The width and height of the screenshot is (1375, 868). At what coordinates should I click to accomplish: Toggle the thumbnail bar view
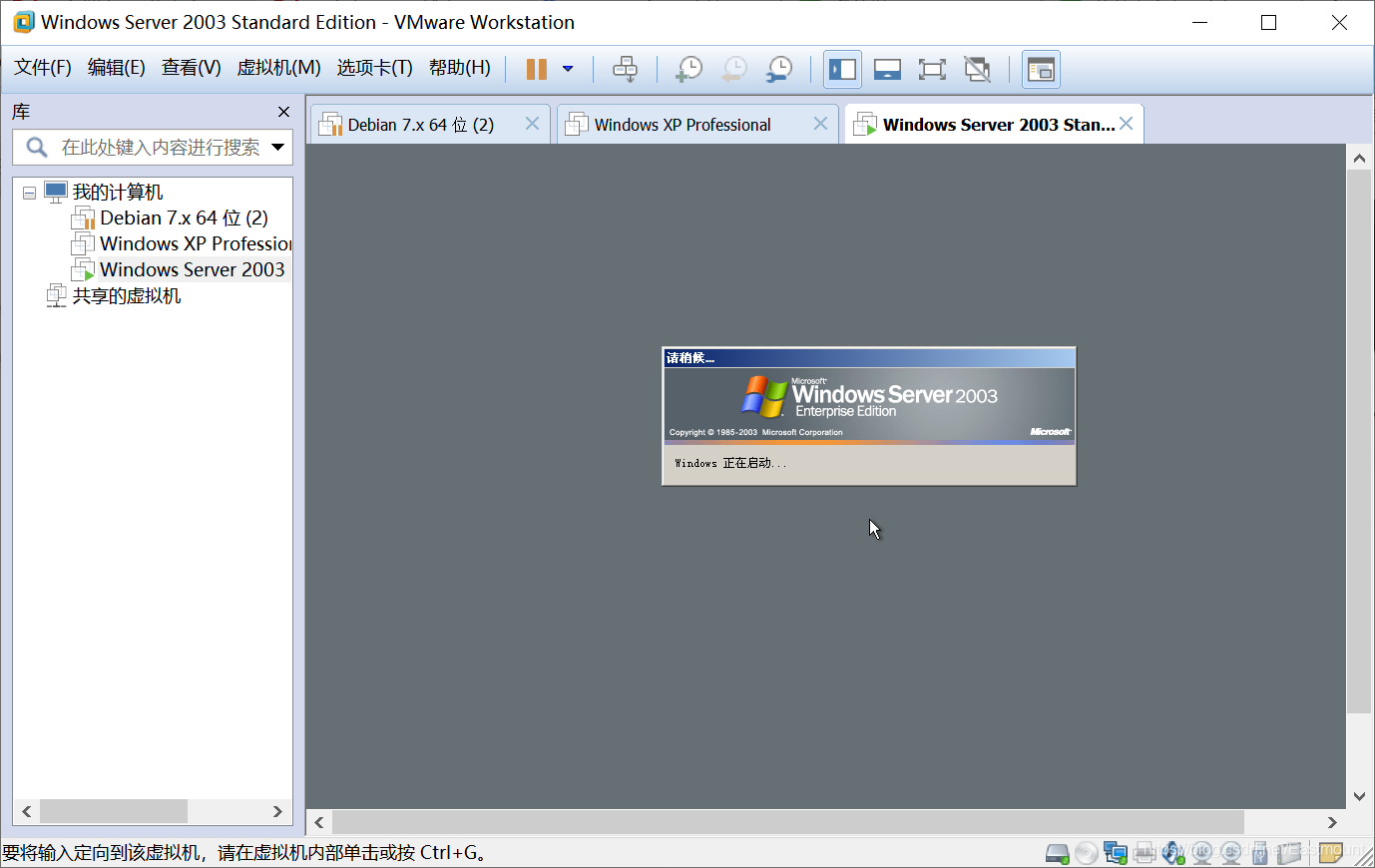[x=887, y=69]
